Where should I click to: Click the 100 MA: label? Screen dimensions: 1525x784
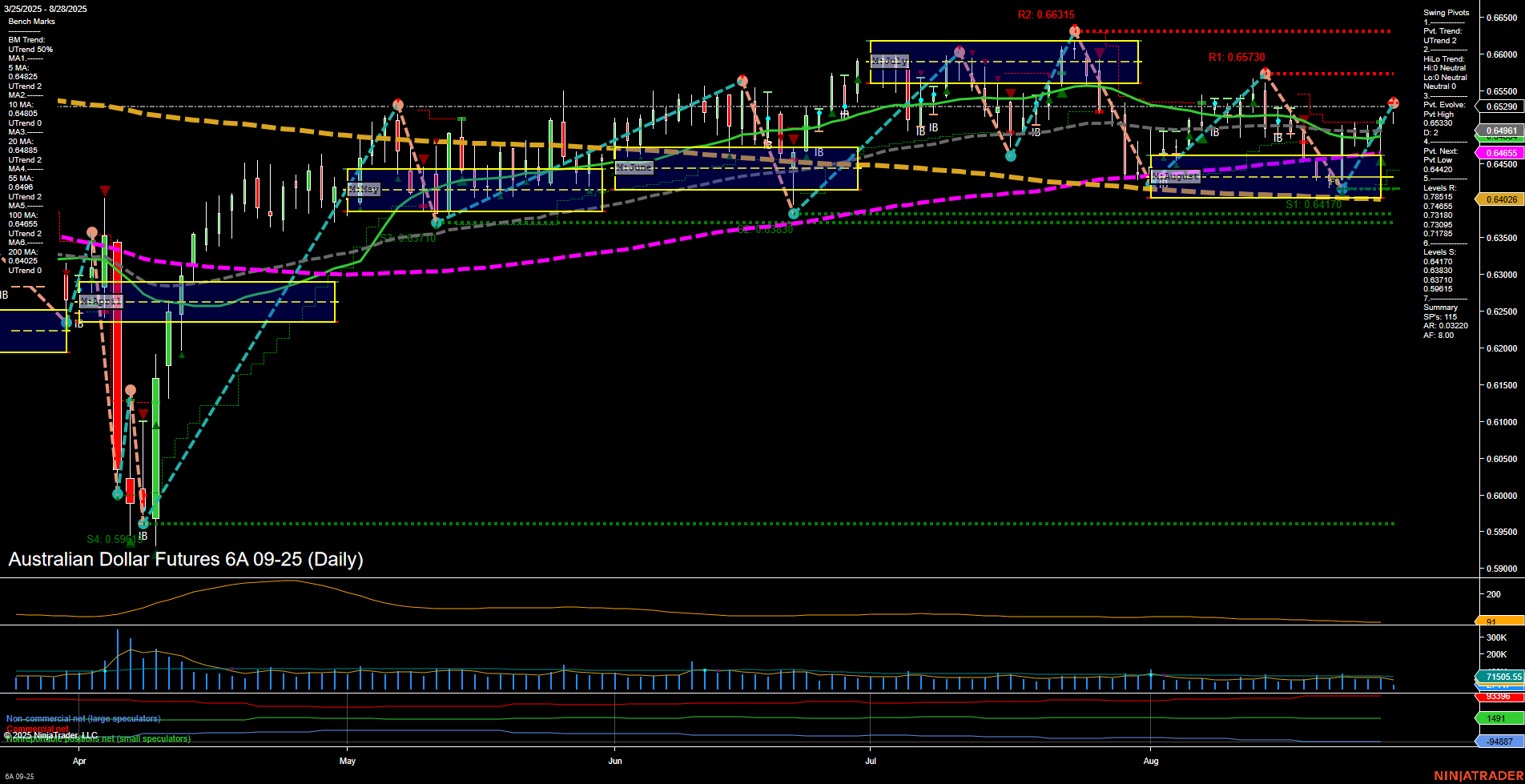[x=22, y=215]
